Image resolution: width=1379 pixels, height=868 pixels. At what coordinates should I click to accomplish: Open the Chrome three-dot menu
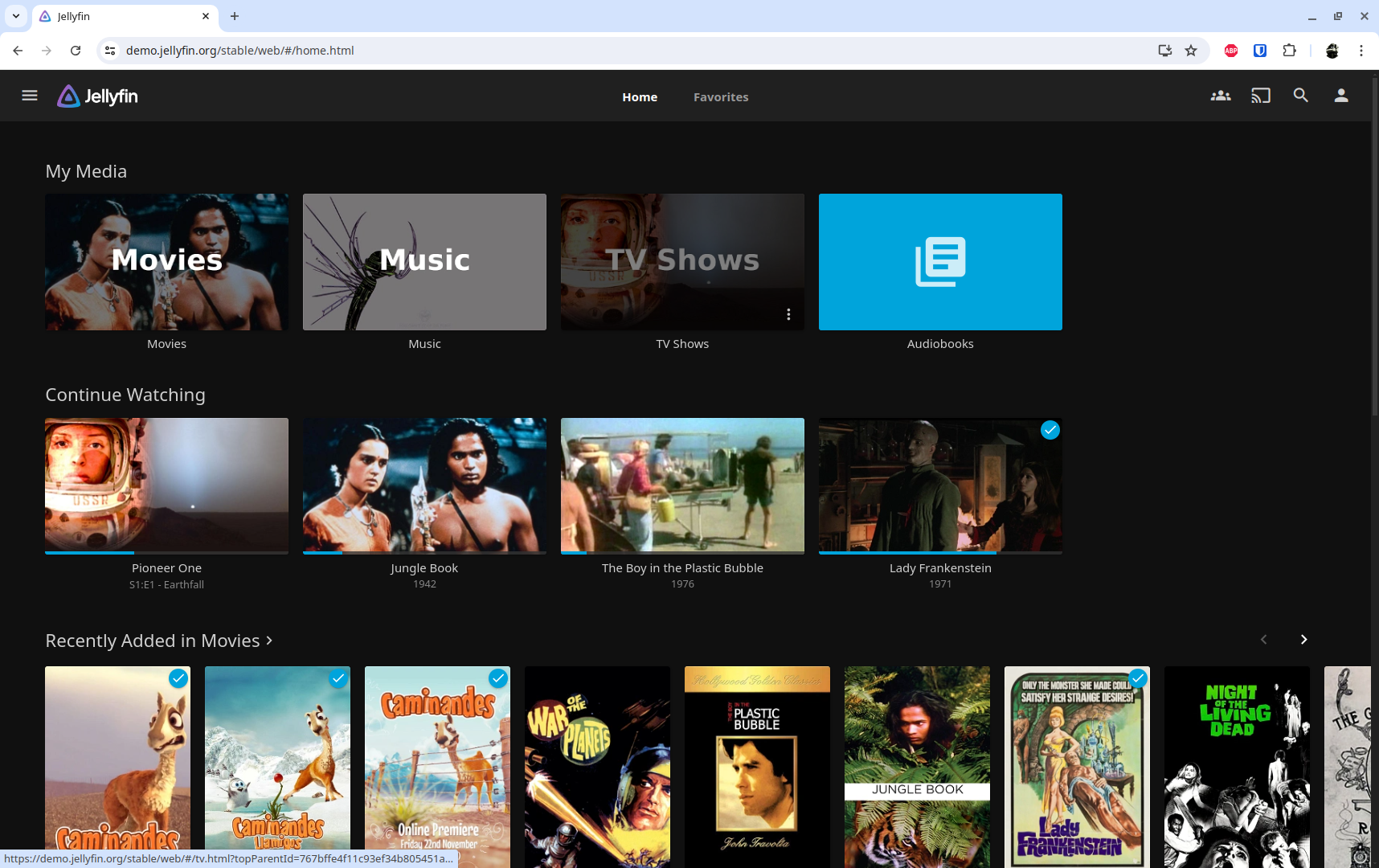click(x=1361, y=51)
